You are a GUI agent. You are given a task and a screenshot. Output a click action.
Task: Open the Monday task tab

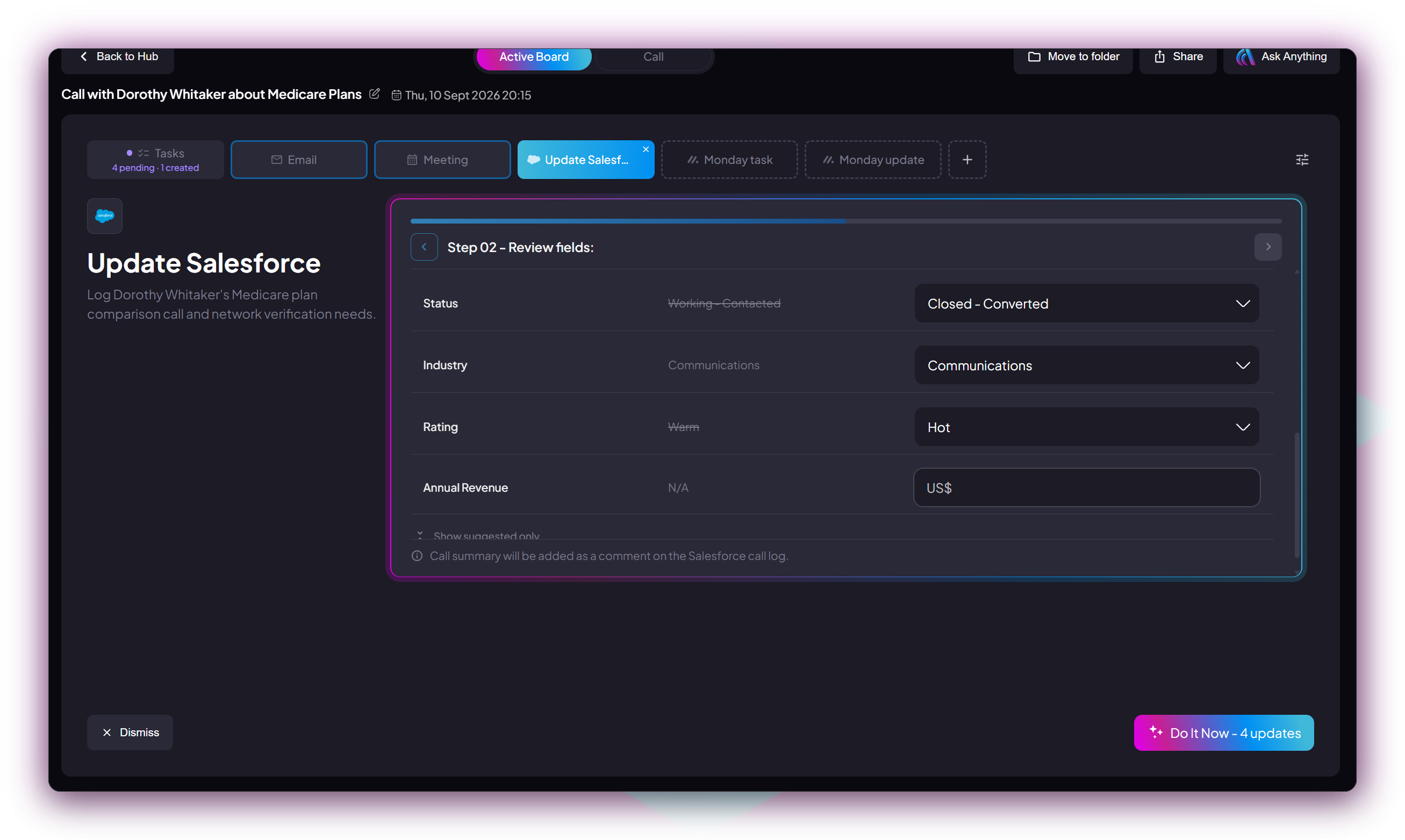coord(730,160)
